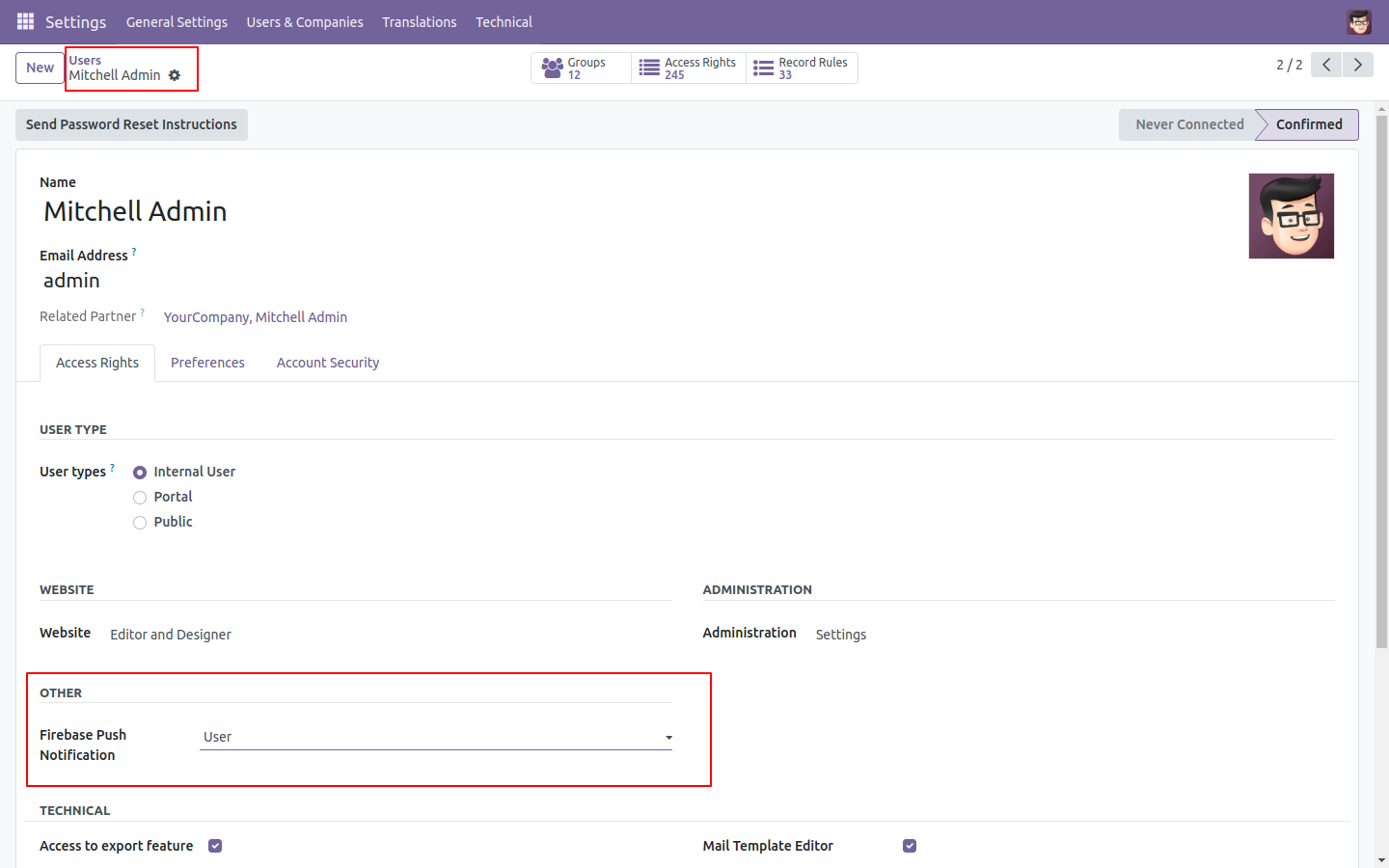Toggle Mail Template Editor checkbox
1389x868 pixels.
[910, 846]
